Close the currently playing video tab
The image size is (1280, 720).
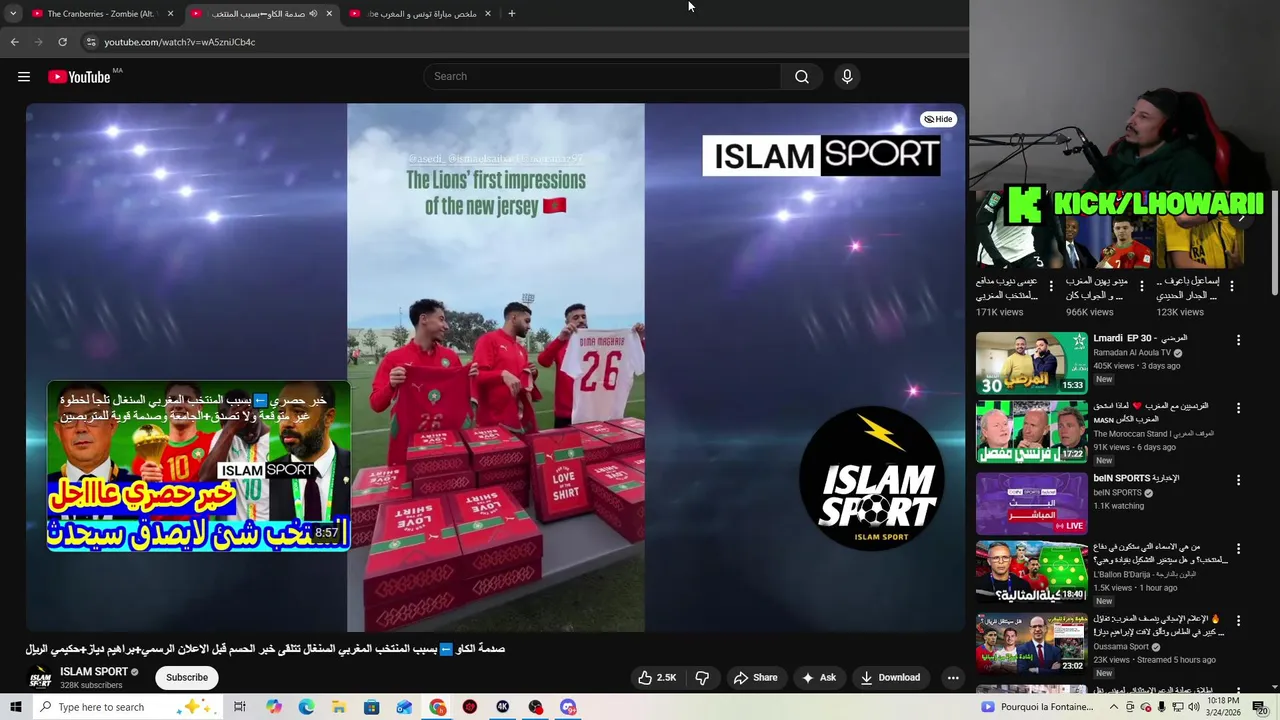point(329,14)
